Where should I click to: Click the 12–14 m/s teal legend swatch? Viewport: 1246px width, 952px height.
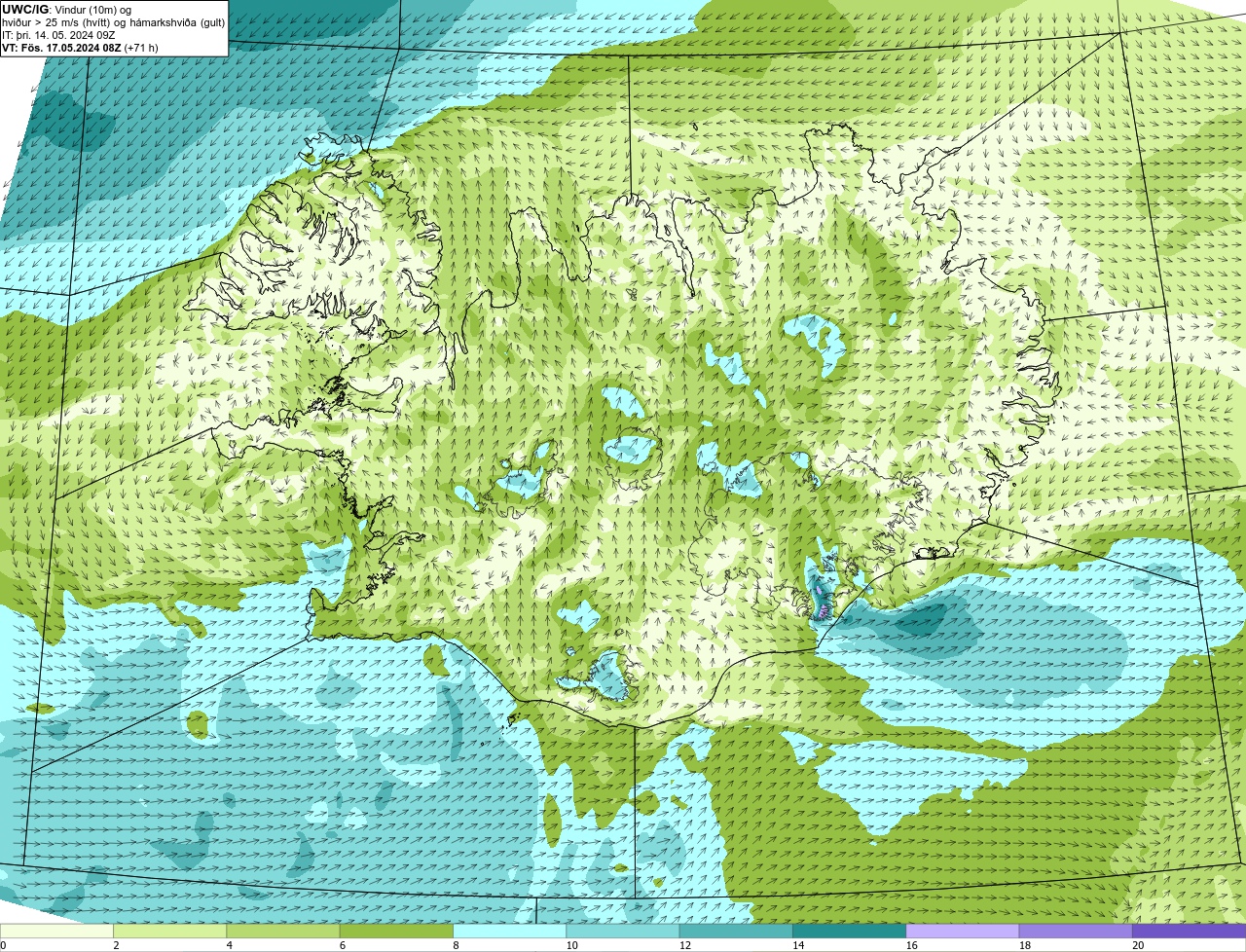736,931
